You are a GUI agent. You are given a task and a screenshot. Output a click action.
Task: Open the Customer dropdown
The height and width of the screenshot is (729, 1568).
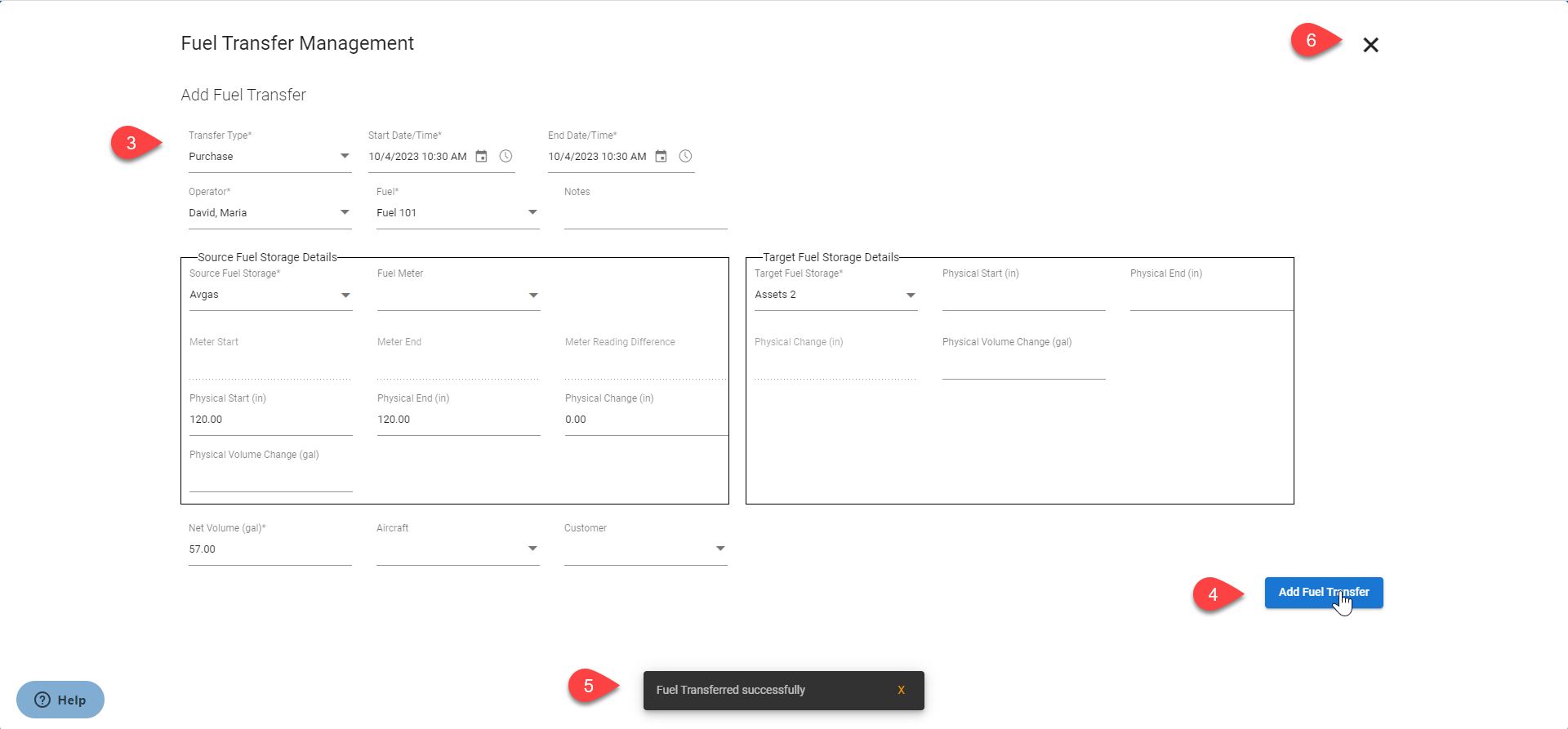click(720, 549)
